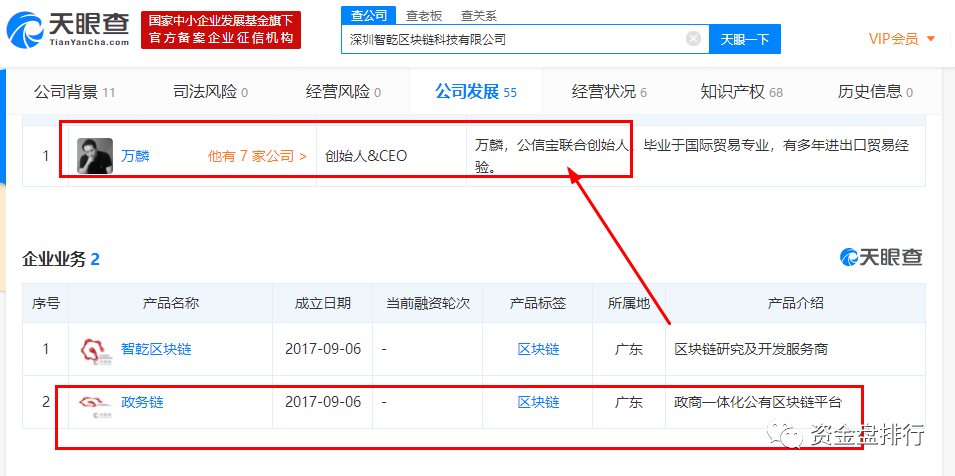The image size is (955, 476).
Task: Open the 经营状况 section tab
Action: [609, 92]
